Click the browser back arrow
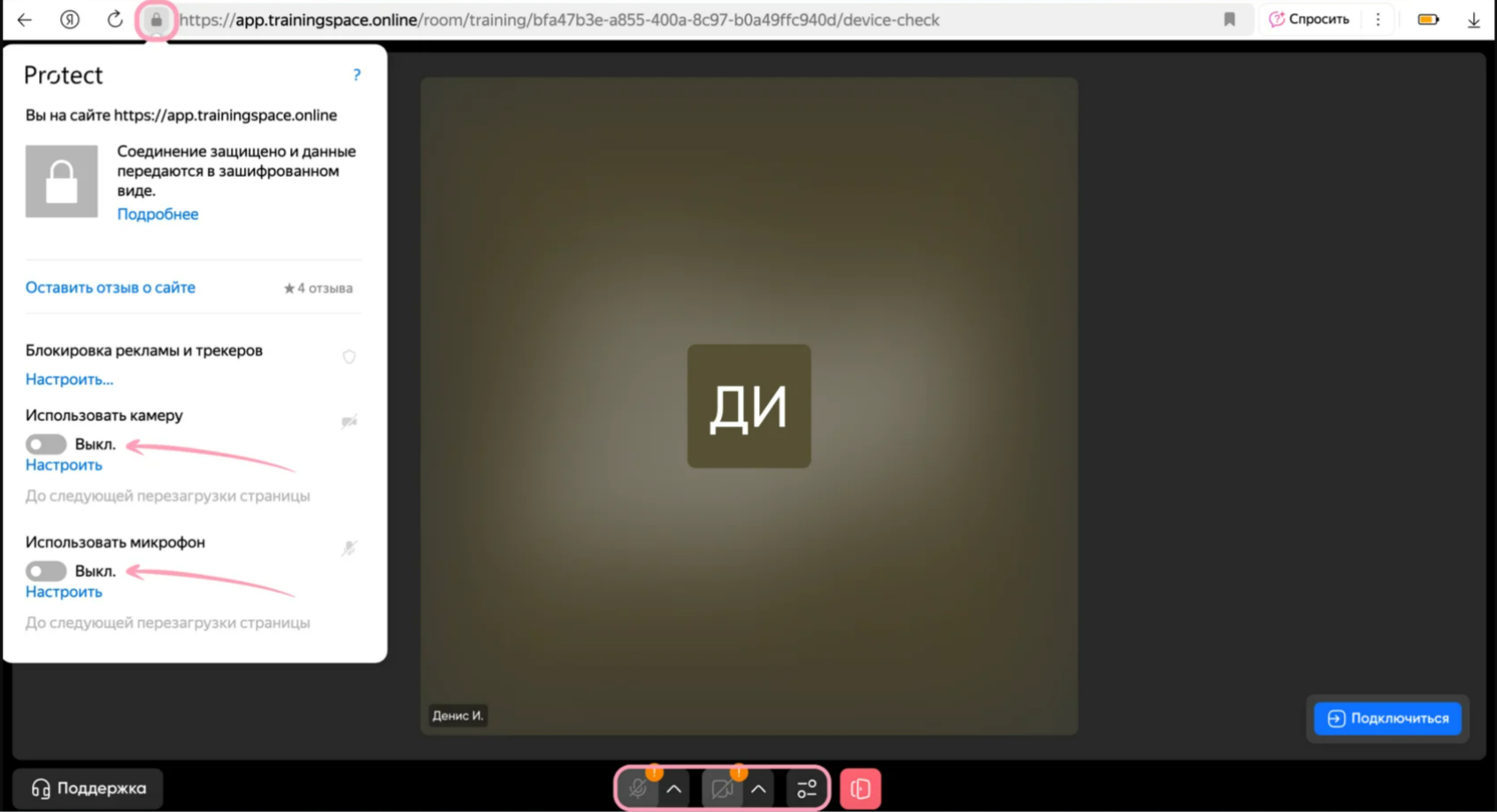Image resolution: width=1497 pixels, height=812 pixels. [25, 19]
